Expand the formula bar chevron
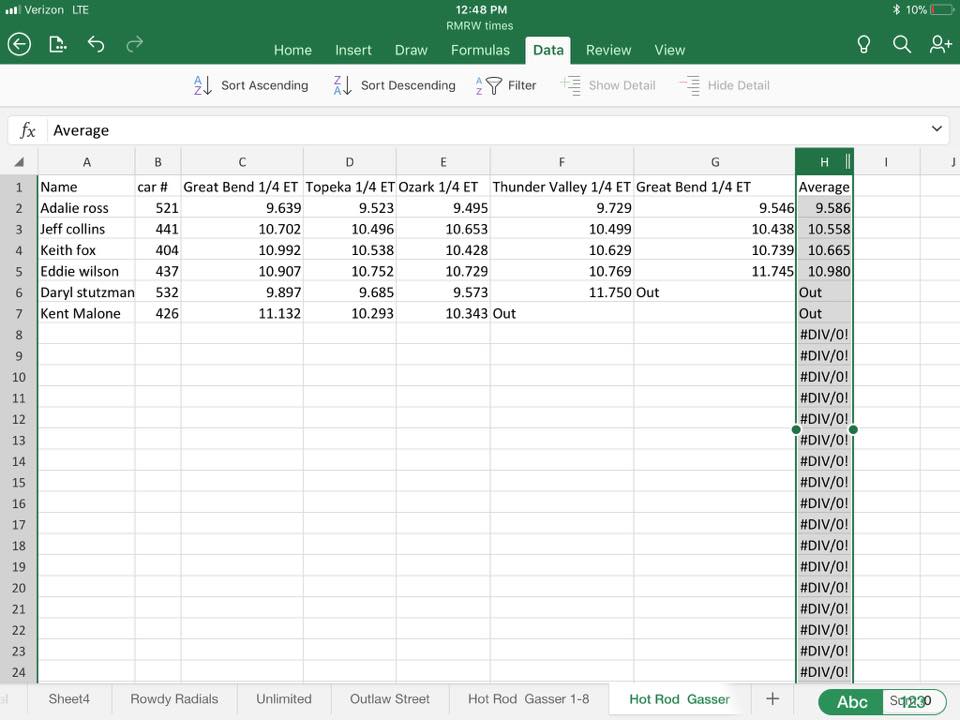Screen dimensions: 960x720 937,129
